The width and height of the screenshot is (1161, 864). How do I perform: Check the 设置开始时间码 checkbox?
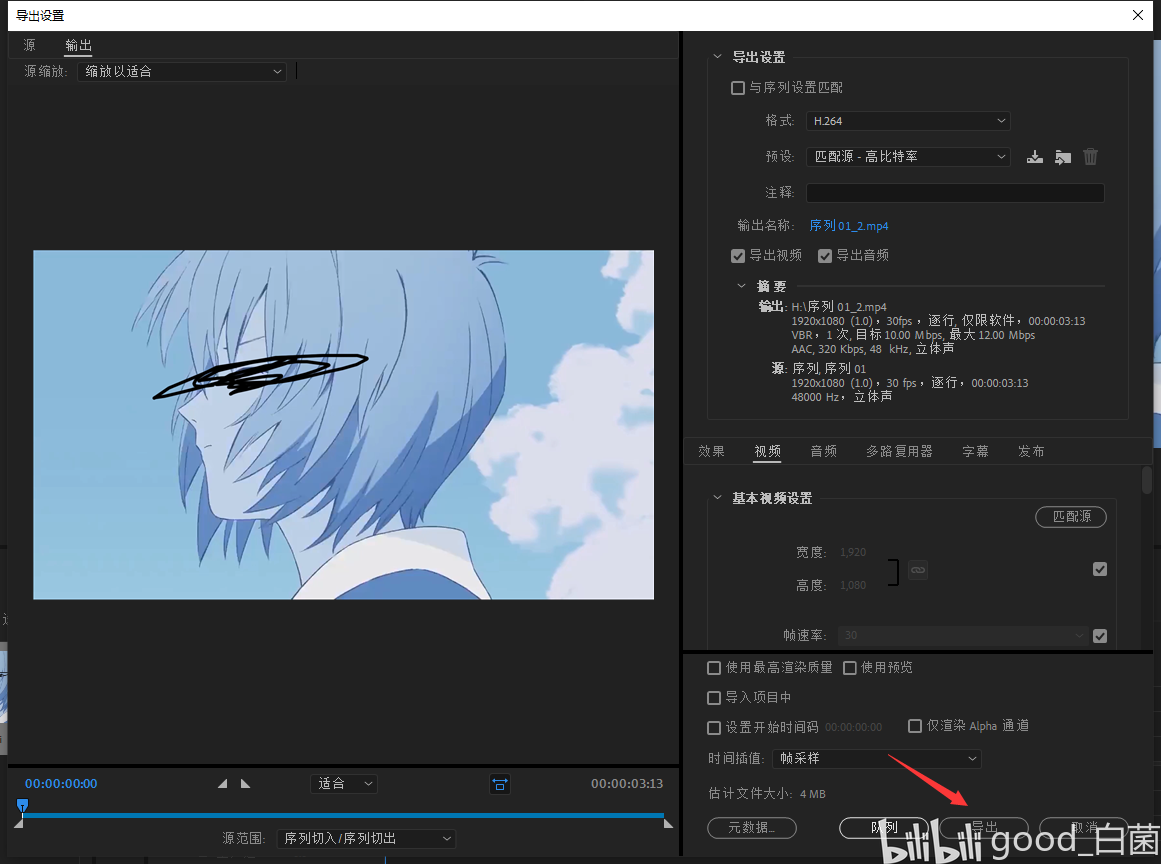[714, 728]
